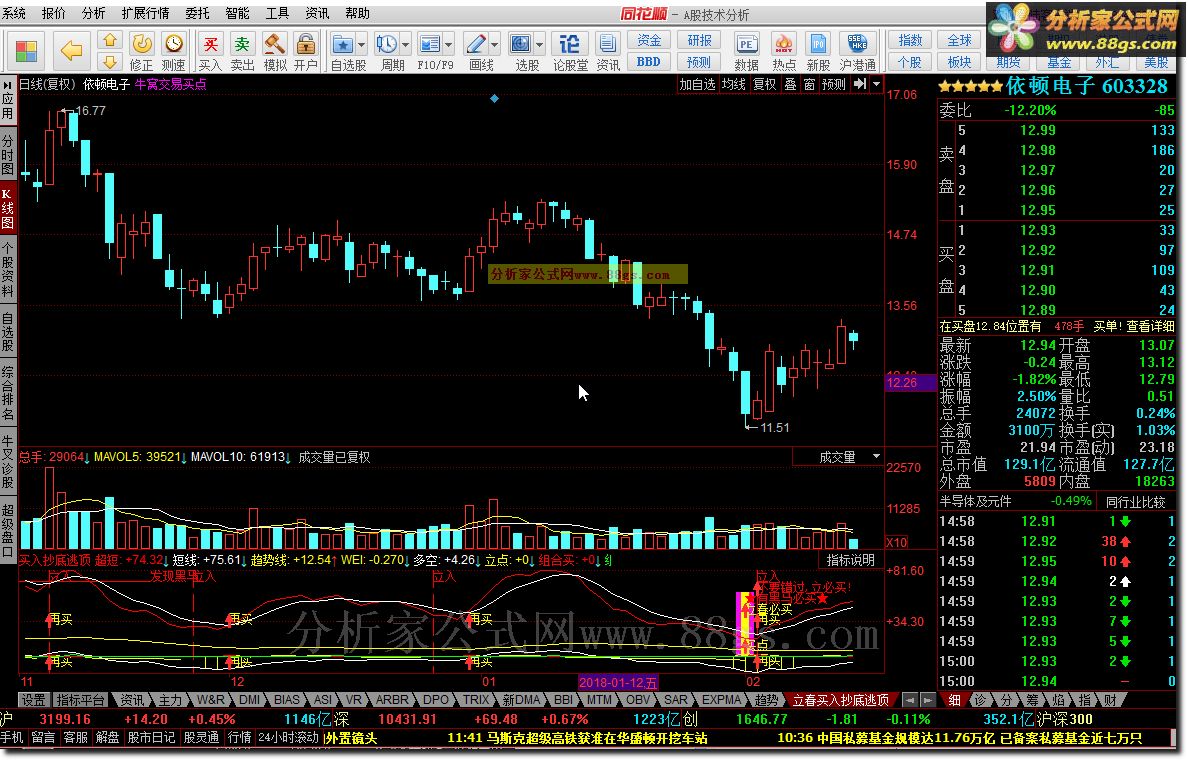
Task: Open 模拟 simulated trading
Action: pos(274,52)
